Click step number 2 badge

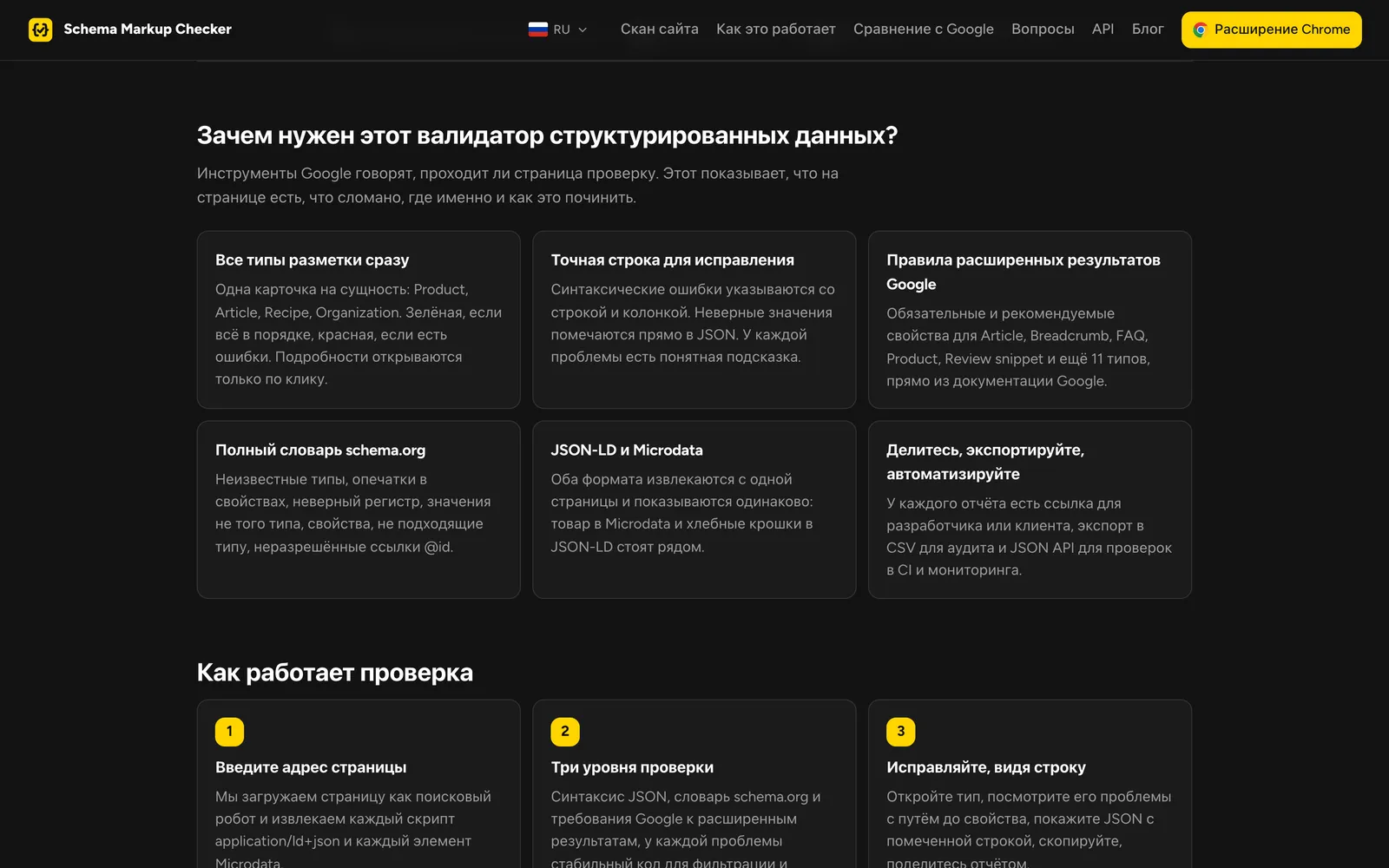(x=565, y=732)
